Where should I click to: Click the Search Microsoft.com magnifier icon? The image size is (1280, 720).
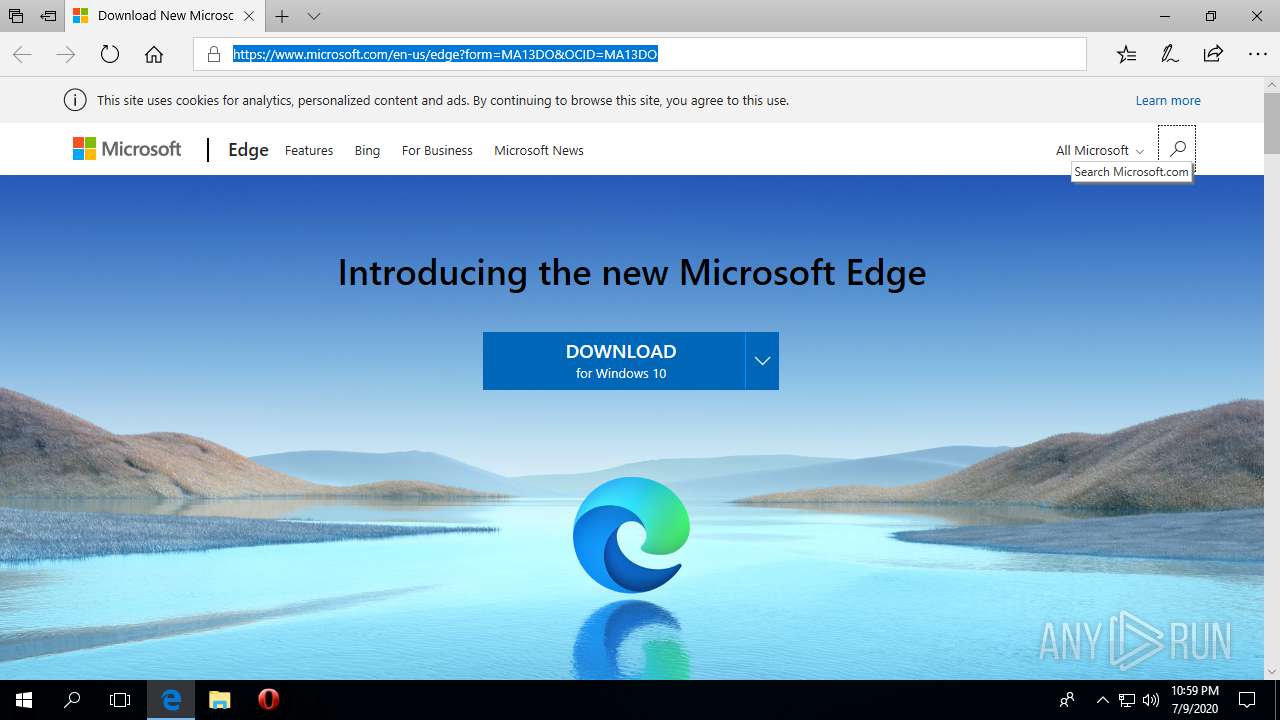click(1177, 148)
